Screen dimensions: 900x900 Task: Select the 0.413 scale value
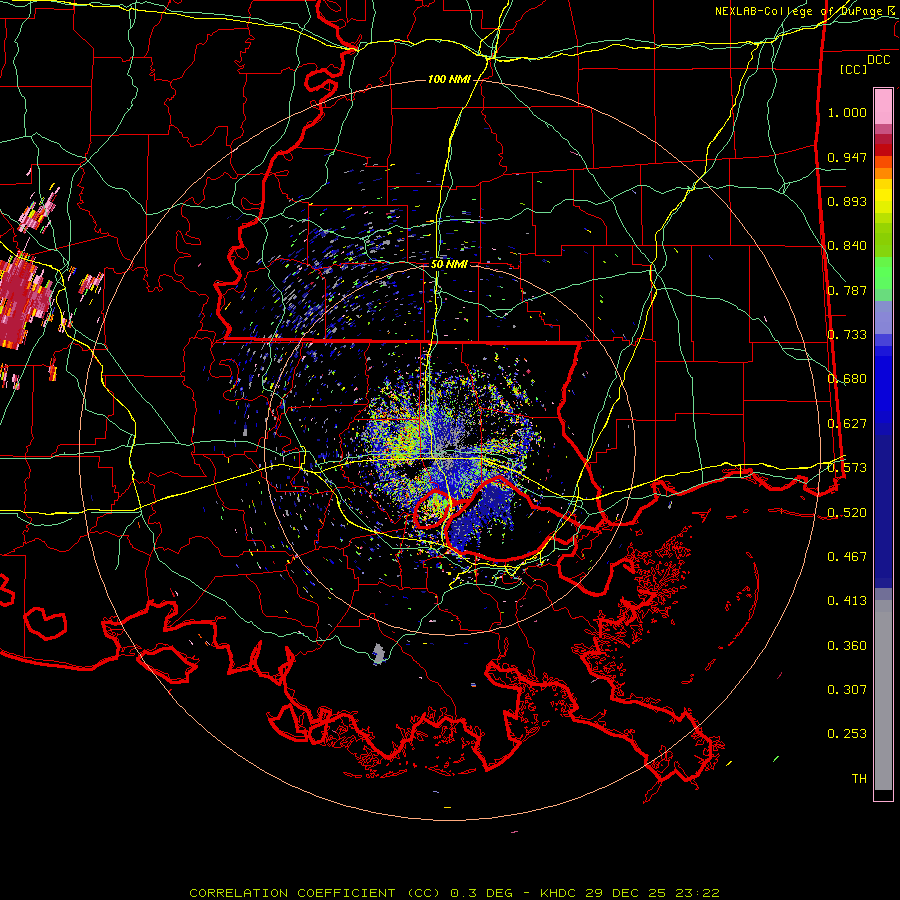847,601
